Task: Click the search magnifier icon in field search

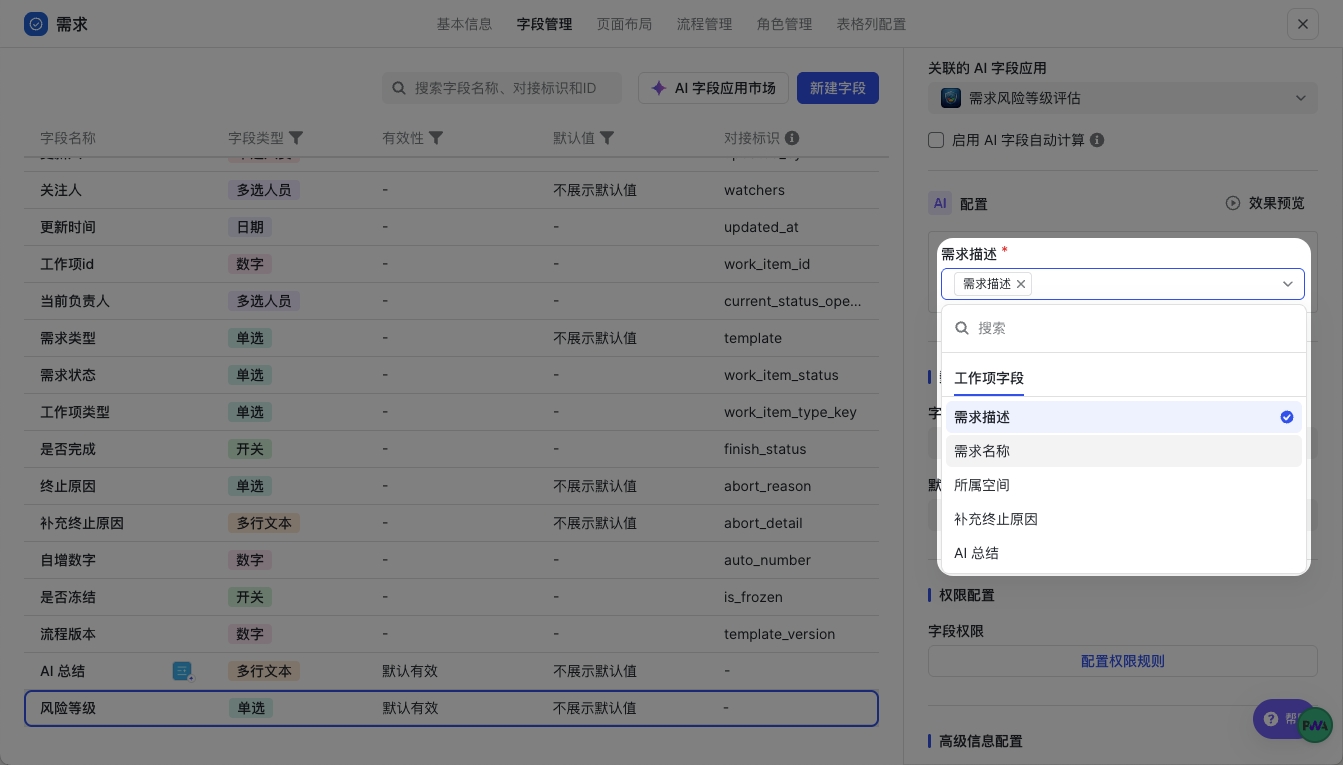Action: tap(399, 88)
